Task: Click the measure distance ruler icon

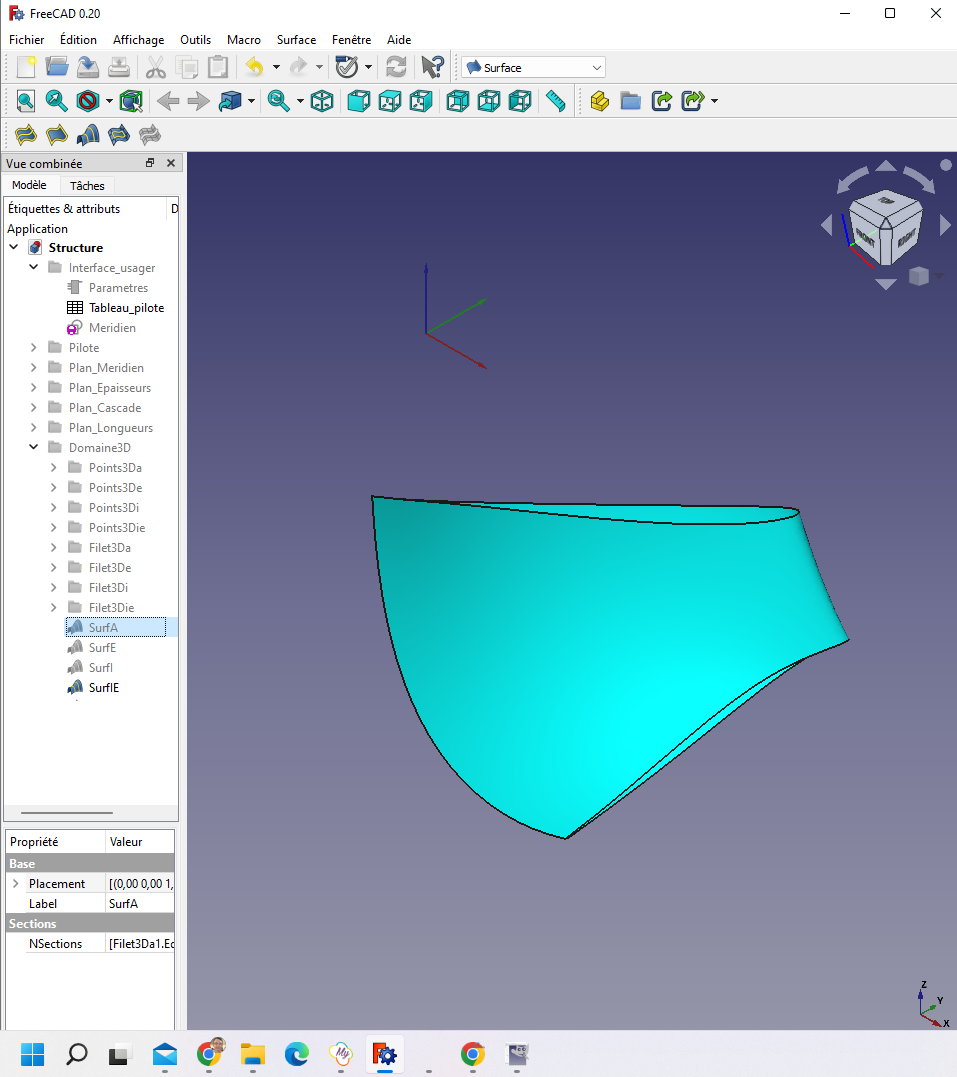Action: click(556, 101)
